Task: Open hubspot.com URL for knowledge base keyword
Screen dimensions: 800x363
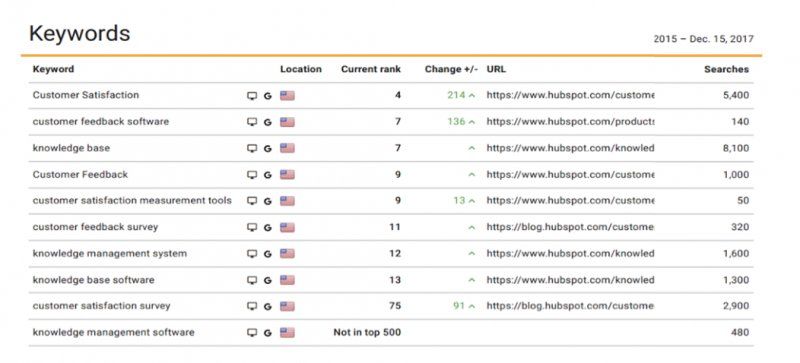Action: click(x=570, y=148)
